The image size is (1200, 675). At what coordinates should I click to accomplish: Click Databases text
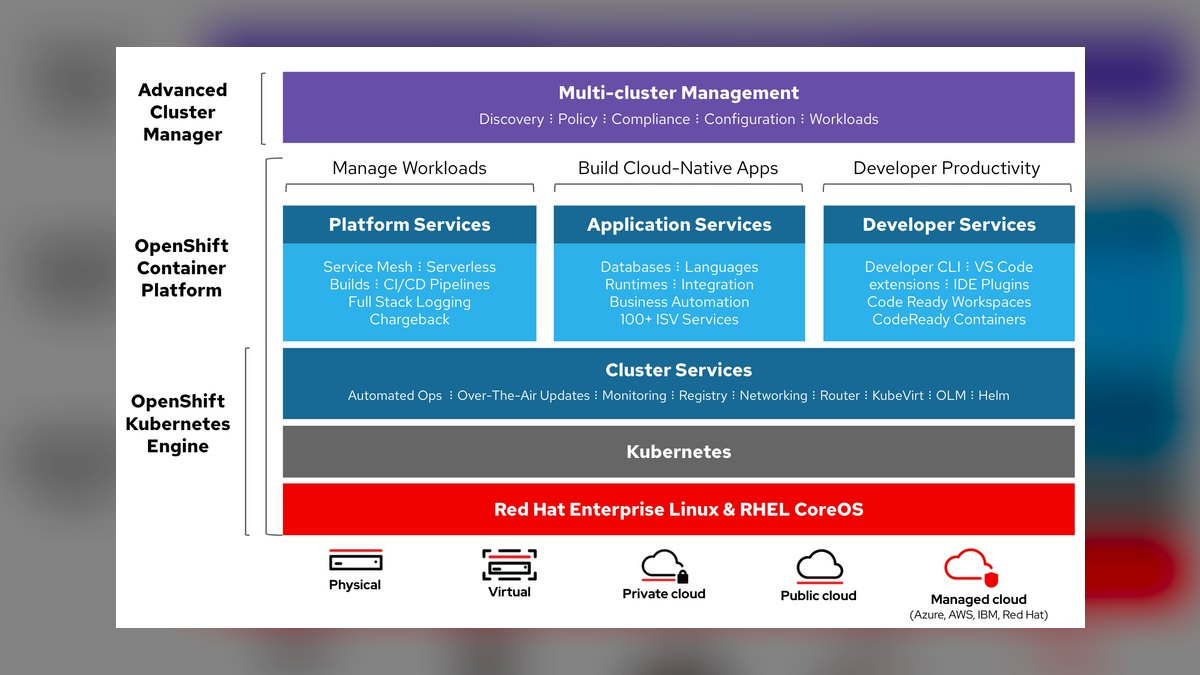click(636, 267)
